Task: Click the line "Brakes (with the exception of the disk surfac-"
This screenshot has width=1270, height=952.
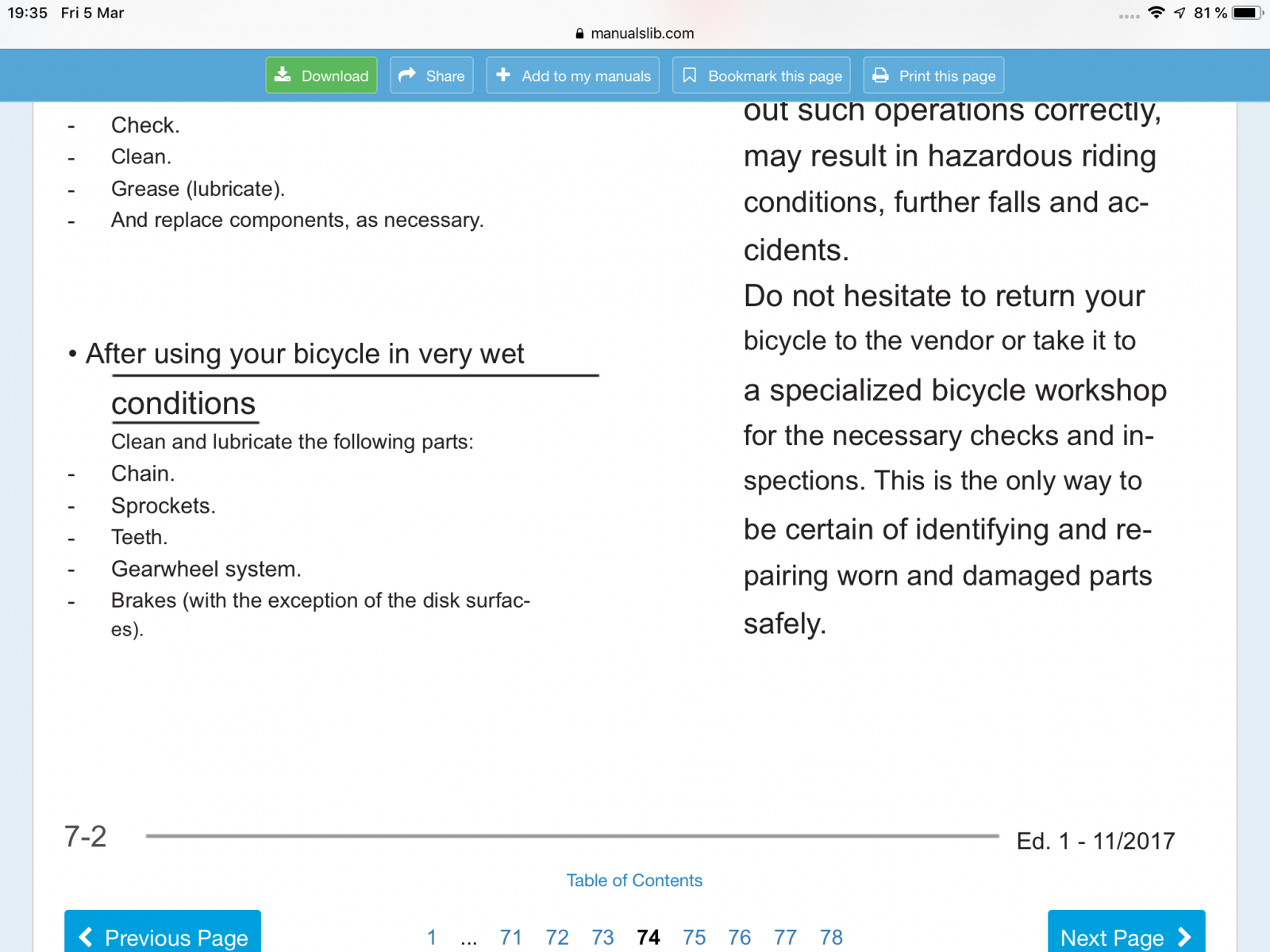Action: click(321, 601)
